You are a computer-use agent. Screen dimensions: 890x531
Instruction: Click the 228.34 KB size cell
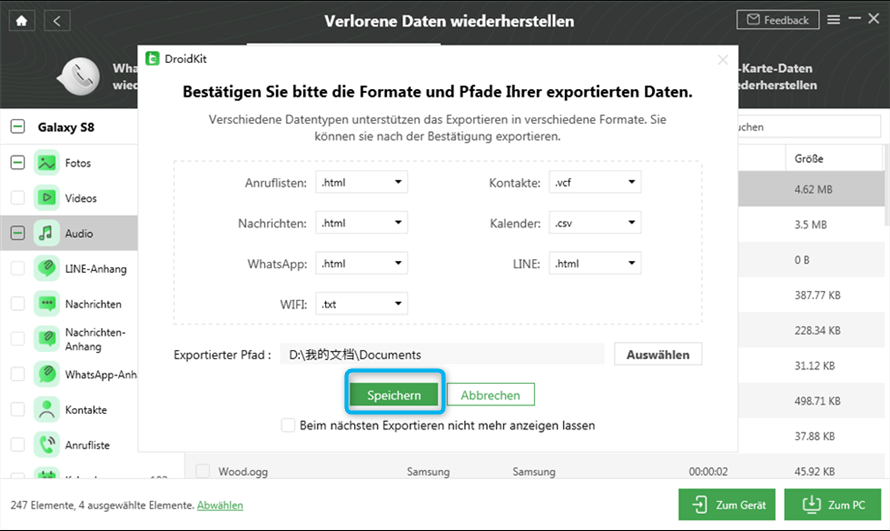coord(817,330)
